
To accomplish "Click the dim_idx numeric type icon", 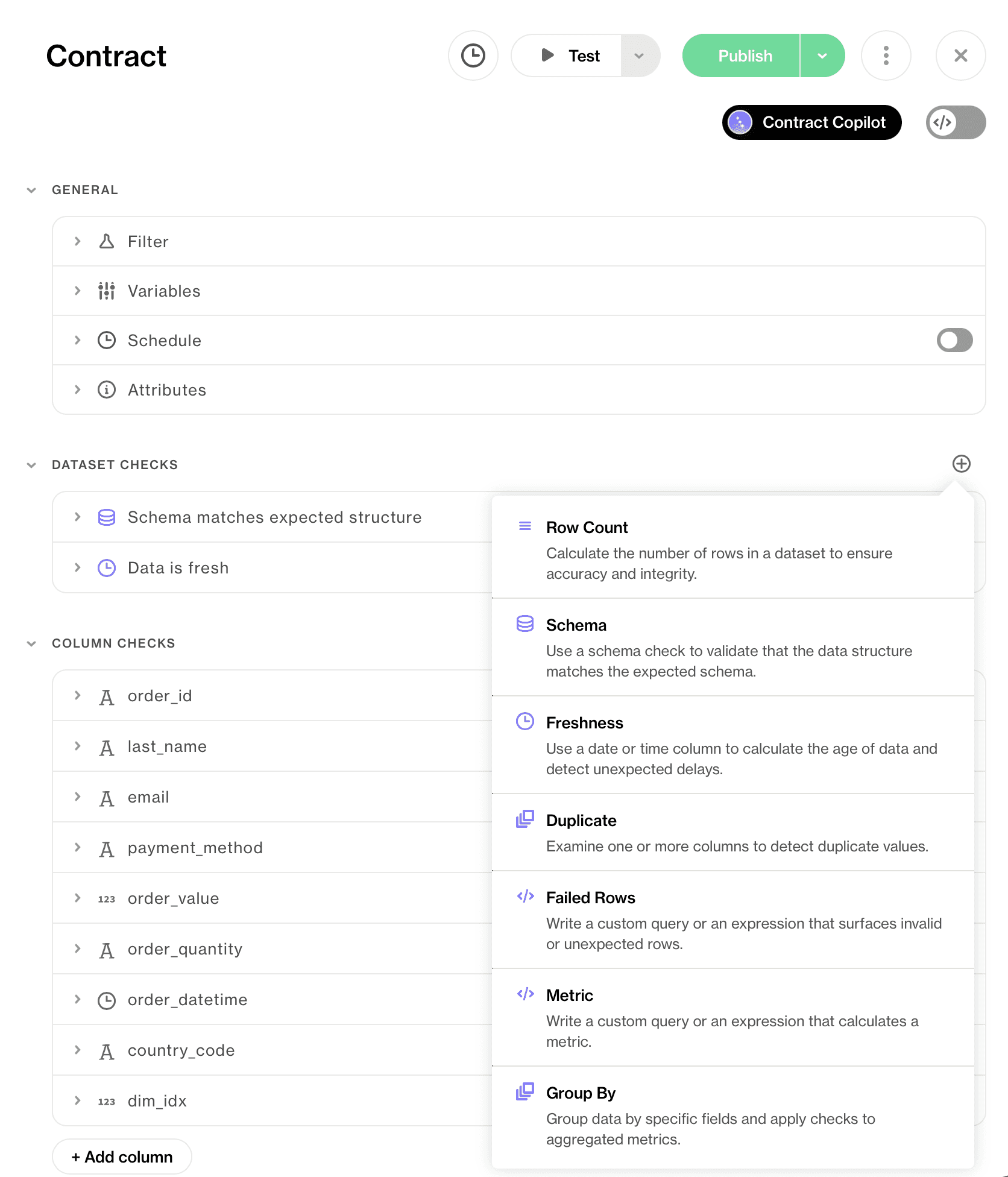I will click(107, 1102).
